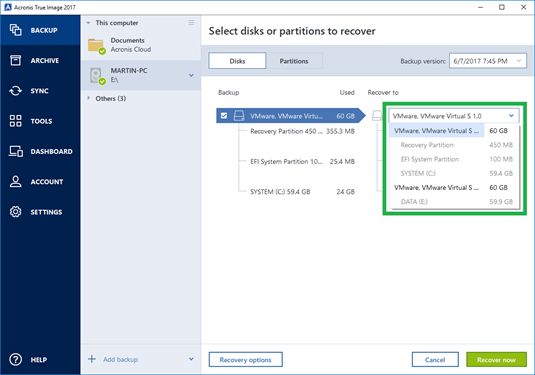This screenshot has width=535, height=375.
Task: Click the green Recover now button
Action: click(x=496, y=360)
